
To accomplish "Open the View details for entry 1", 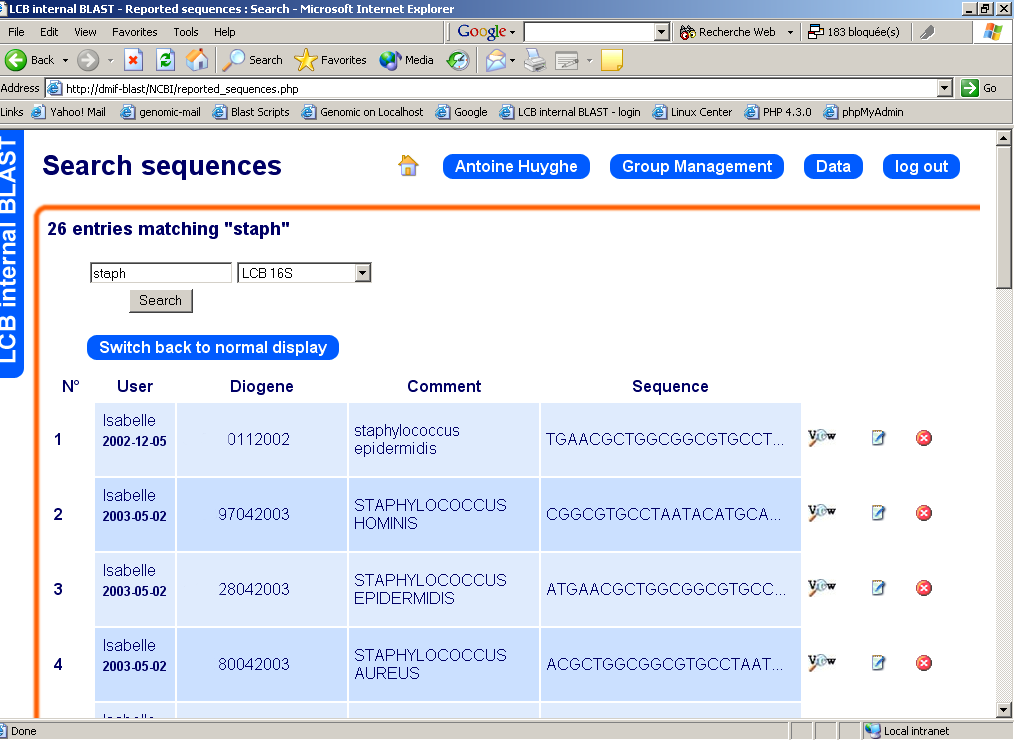I will tap(820, 438).
